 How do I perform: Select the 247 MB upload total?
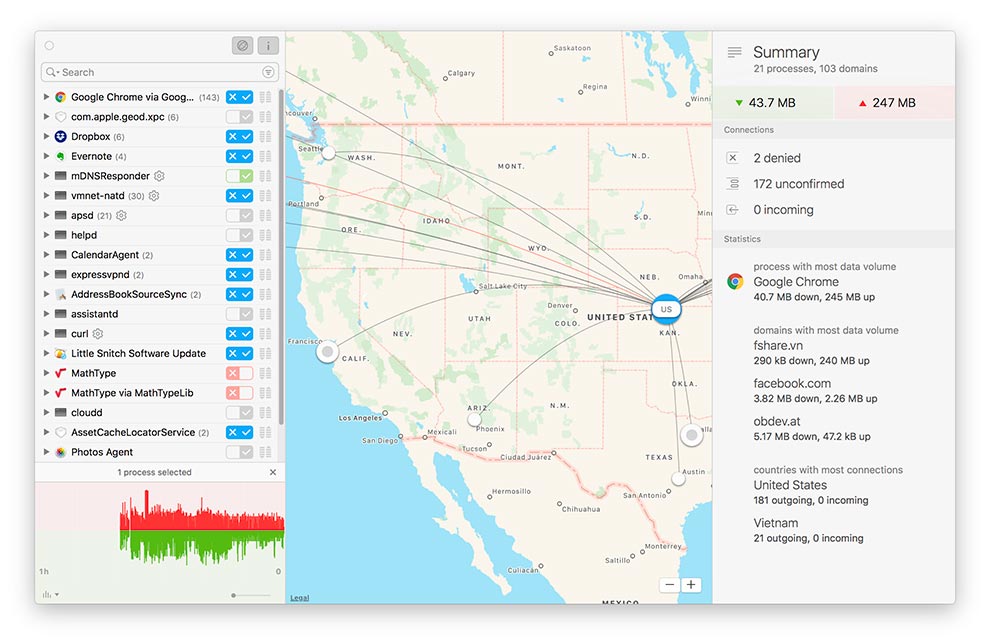pos(895,103)
